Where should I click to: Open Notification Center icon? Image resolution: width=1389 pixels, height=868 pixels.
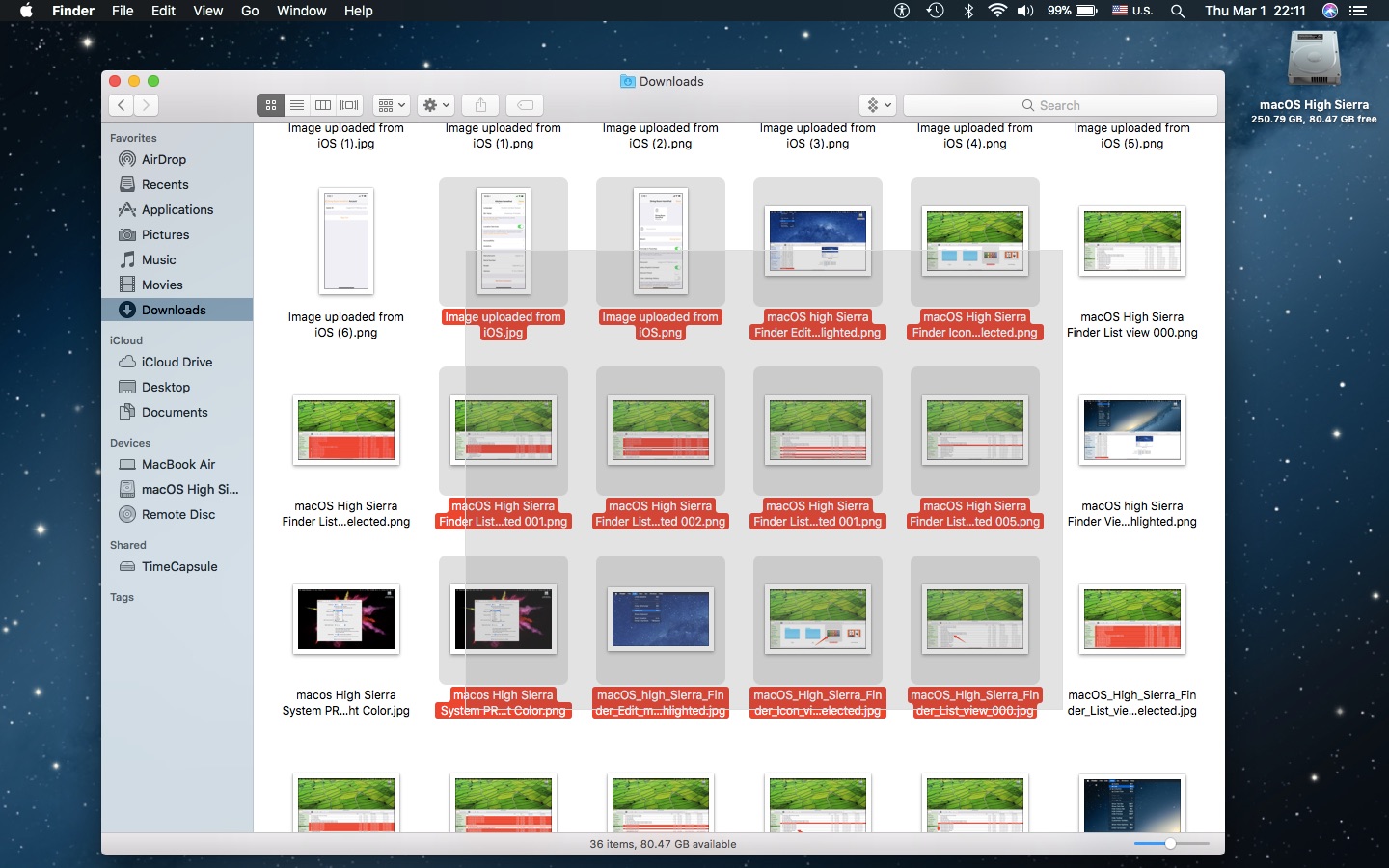click(x=1358, y=11)
